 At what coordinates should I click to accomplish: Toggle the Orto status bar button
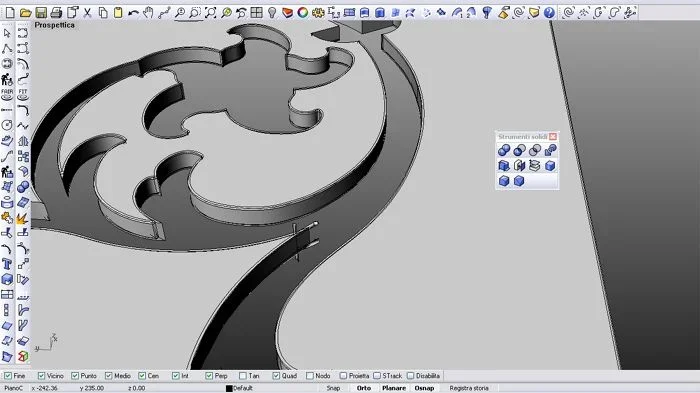364,388
